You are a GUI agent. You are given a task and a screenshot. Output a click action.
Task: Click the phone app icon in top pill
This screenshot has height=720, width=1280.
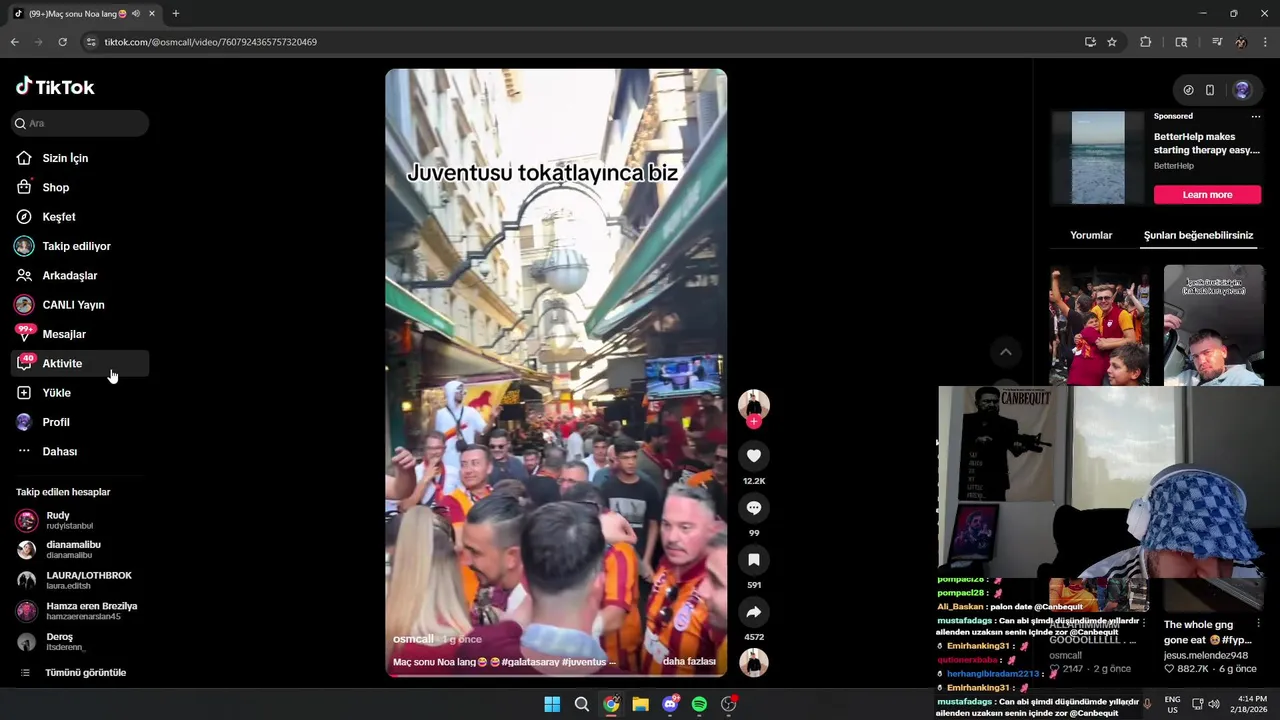pos(1210,90)
